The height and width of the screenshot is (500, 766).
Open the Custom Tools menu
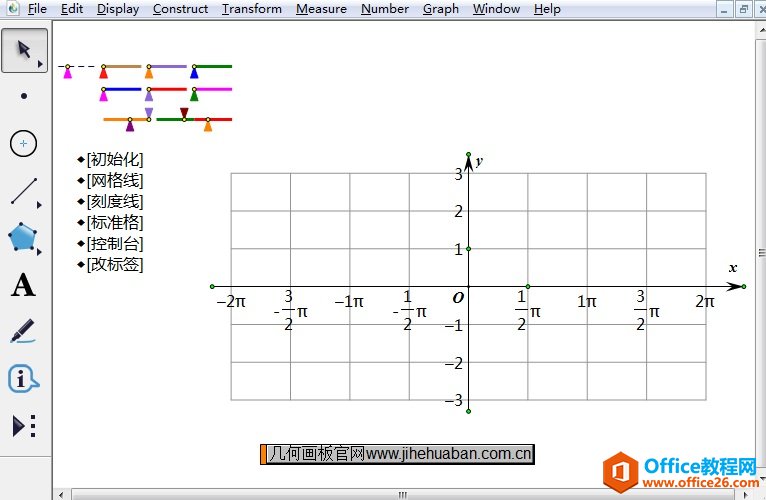point(24,426)
